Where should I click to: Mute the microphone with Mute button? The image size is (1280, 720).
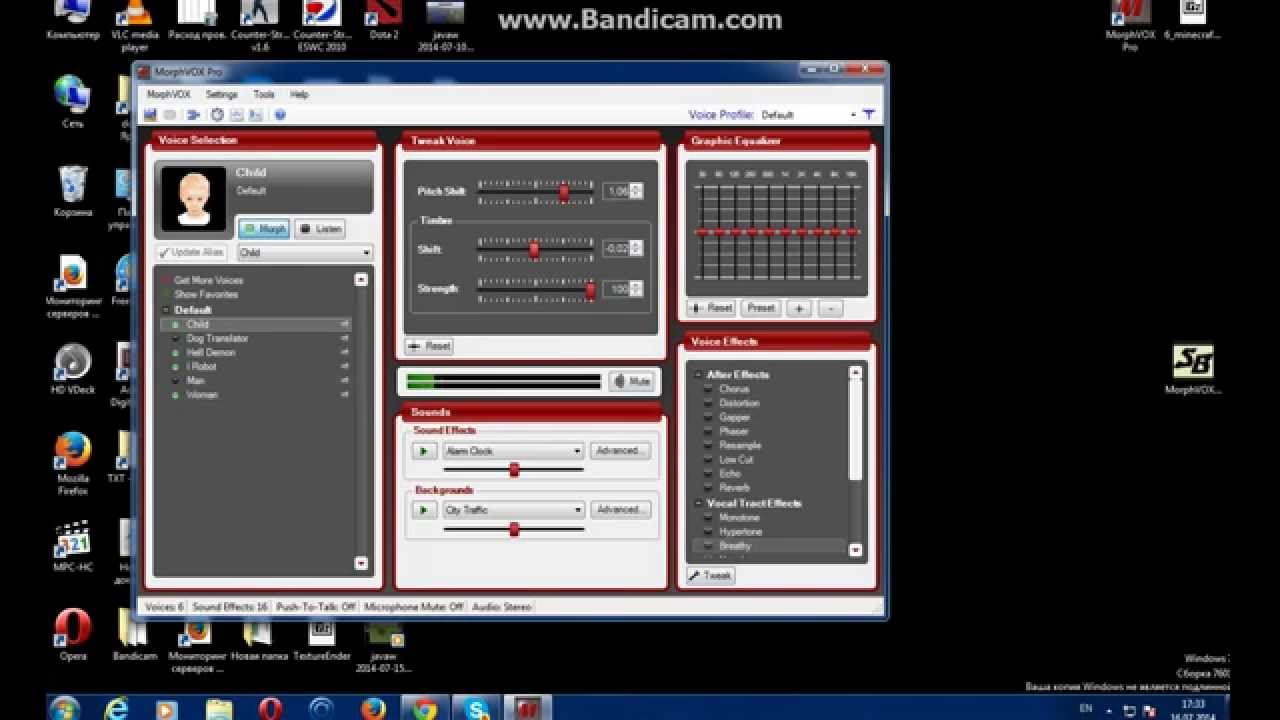tap(631, 381)
